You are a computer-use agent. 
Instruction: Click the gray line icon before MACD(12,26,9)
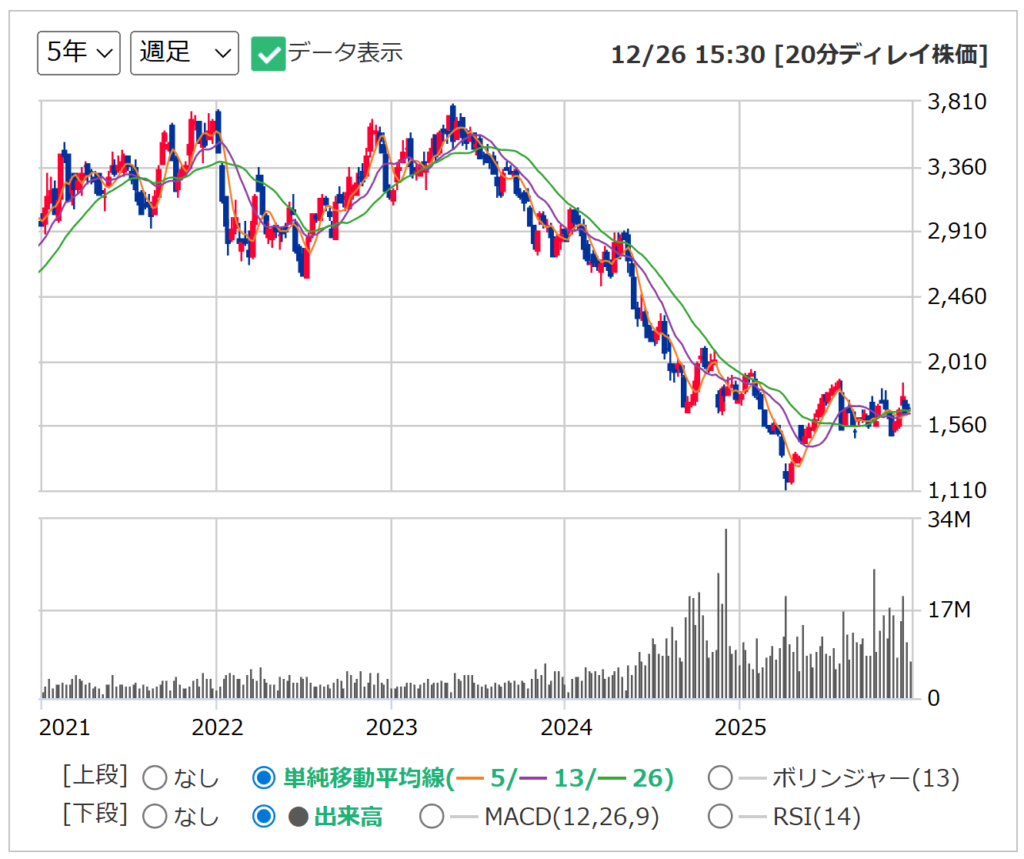pyautogui.click(x=465, y=817)
